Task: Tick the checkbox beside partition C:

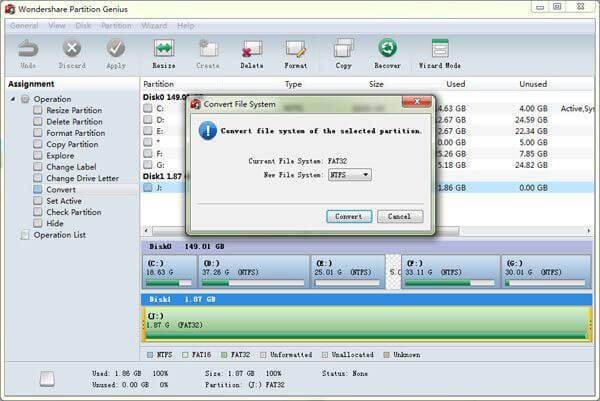Action: pos(147,109)
